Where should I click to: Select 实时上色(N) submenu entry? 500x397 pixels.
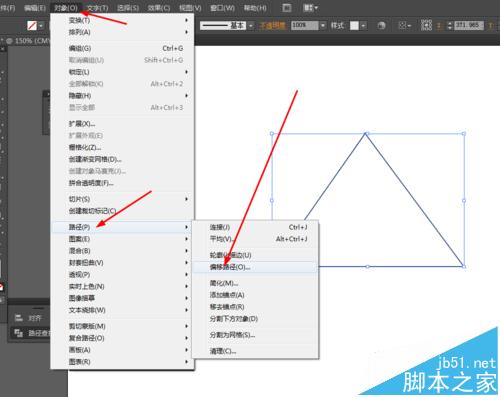click(x=122, y=286)
